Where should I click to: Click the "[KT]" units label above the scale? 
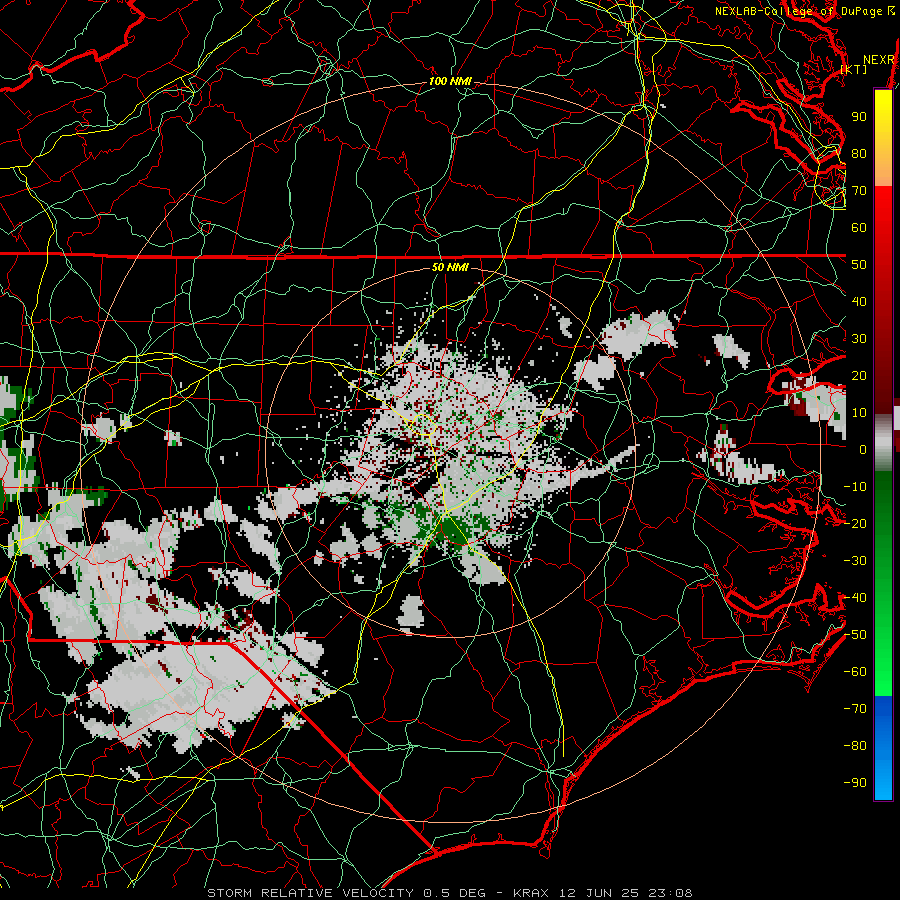pos(854,69)
